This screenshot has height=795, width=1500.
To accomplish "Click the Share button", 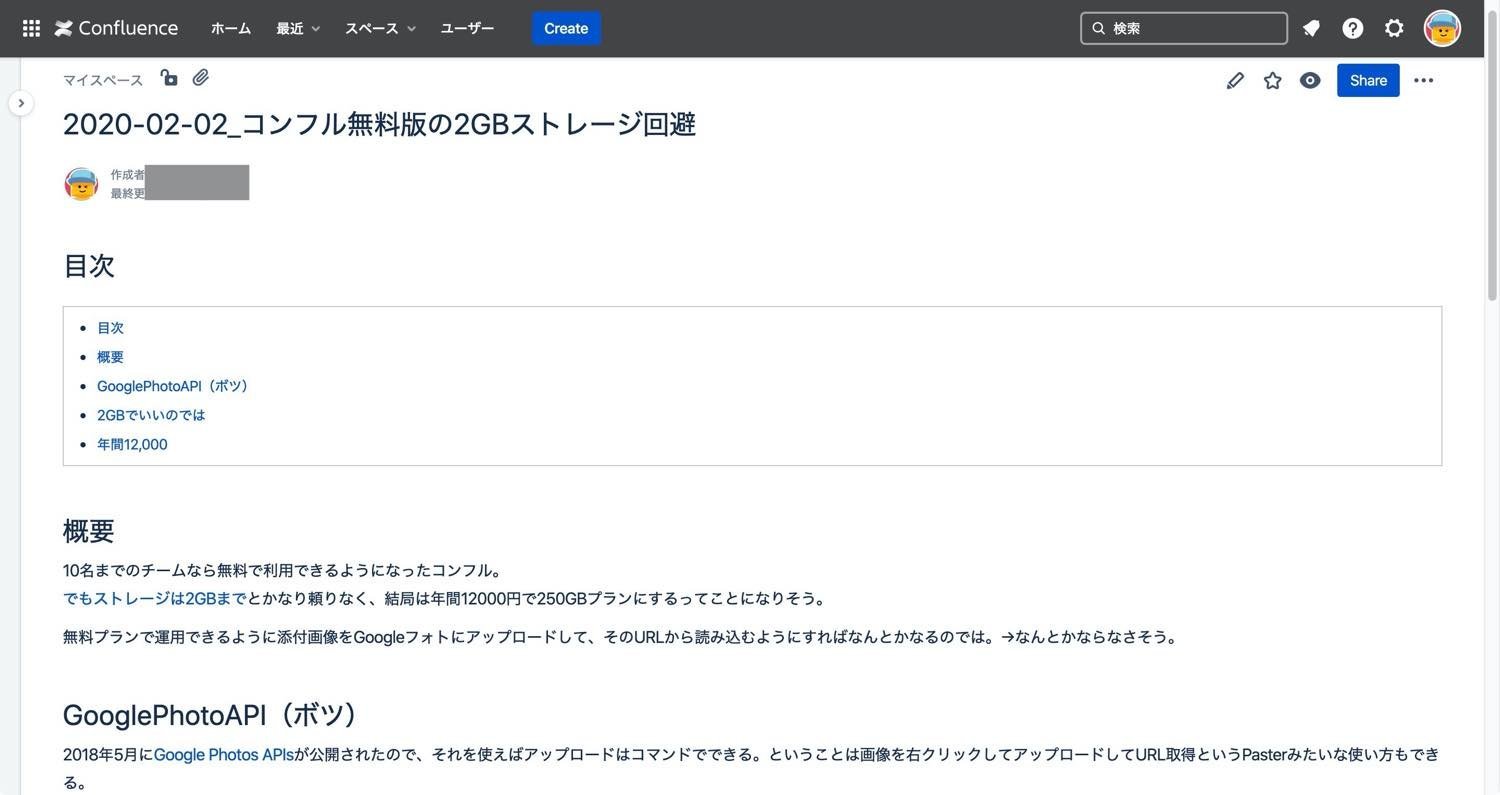I will coord(1368,80).
